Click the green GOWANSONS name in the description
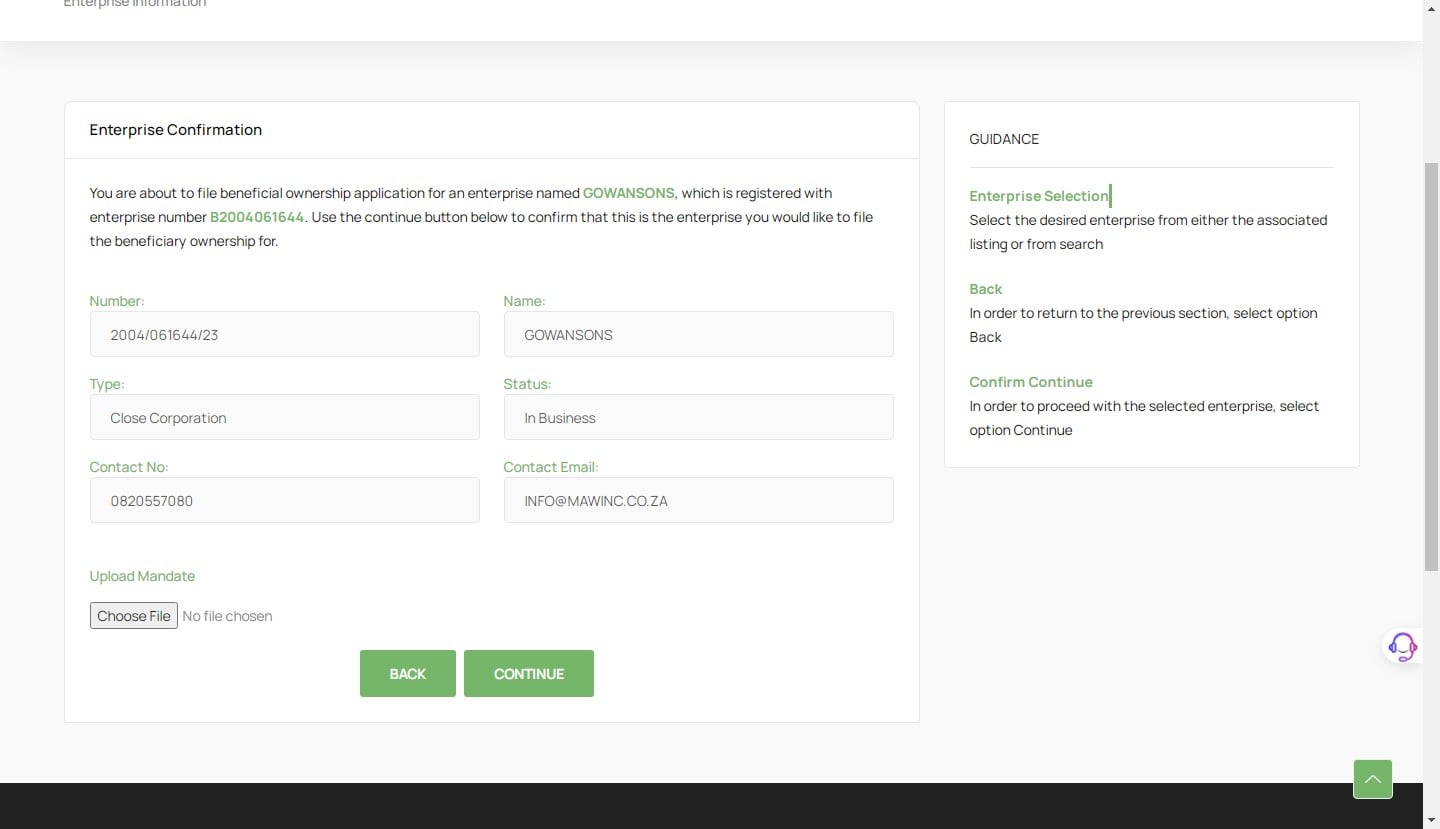Screen dimensions: 1440x829 (628, 193)
